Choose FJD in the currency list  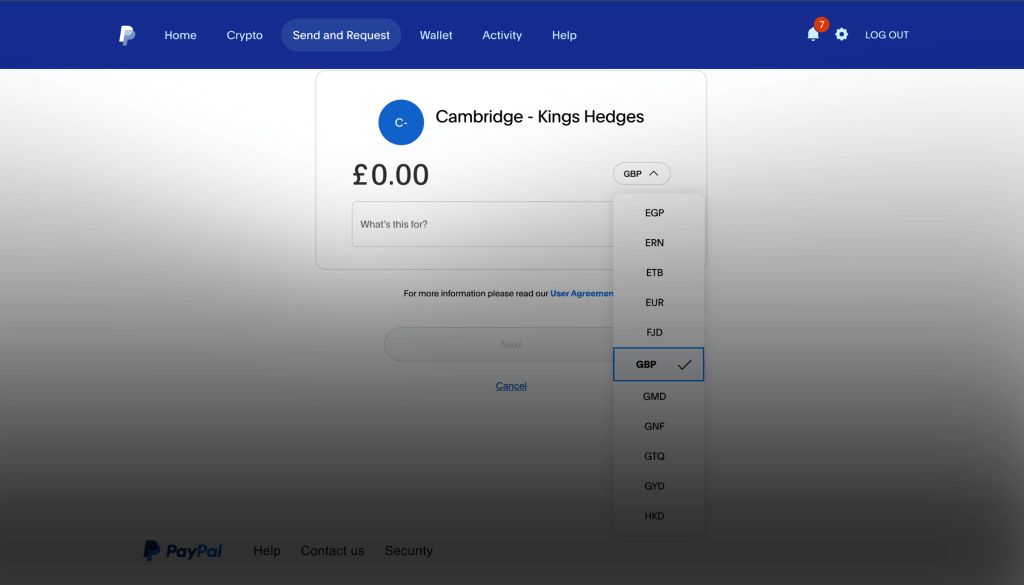(655, 332)
